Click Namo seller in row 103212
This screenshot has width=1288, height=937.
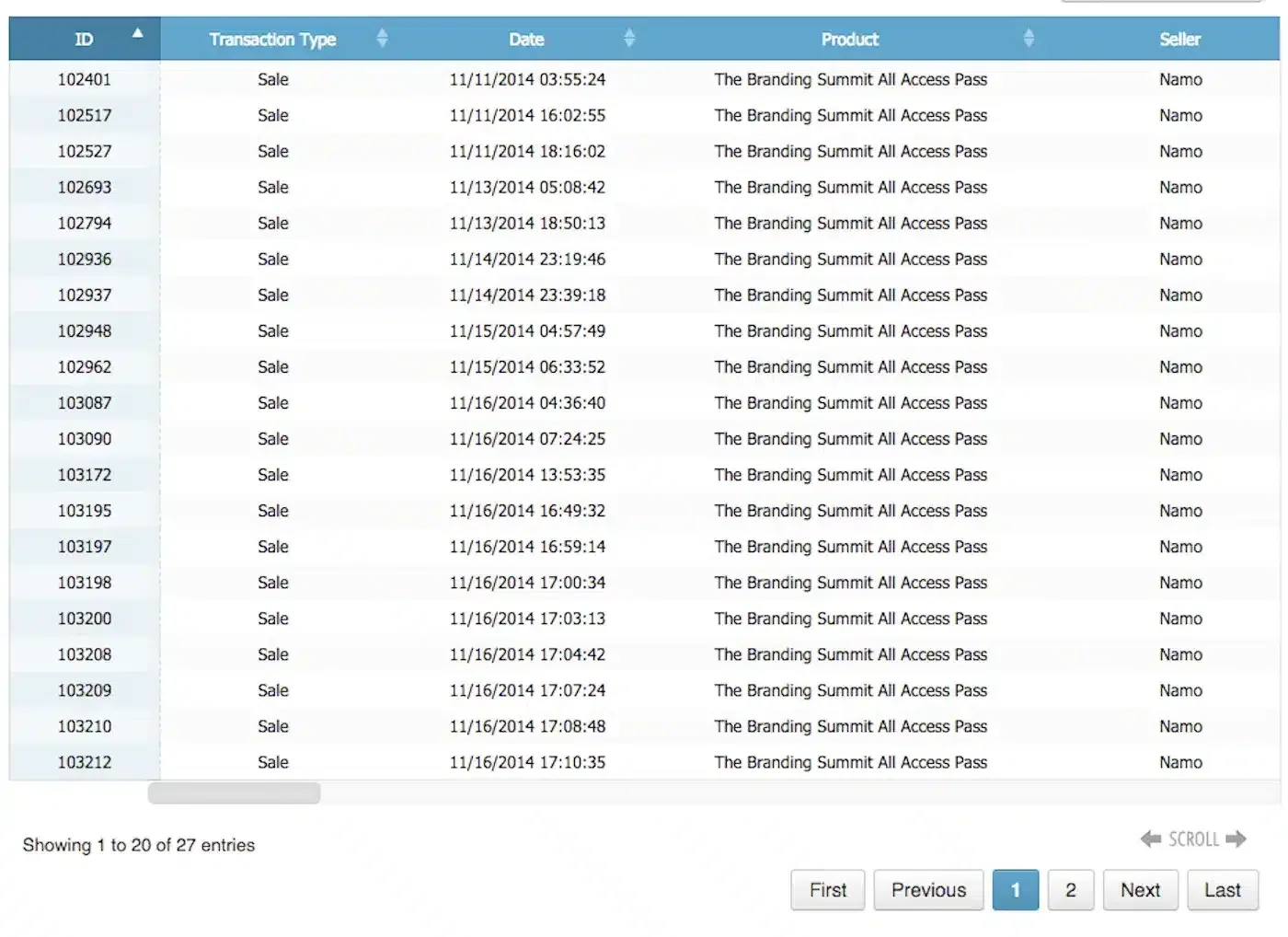pyautogui.click(x=1180, y=761)
